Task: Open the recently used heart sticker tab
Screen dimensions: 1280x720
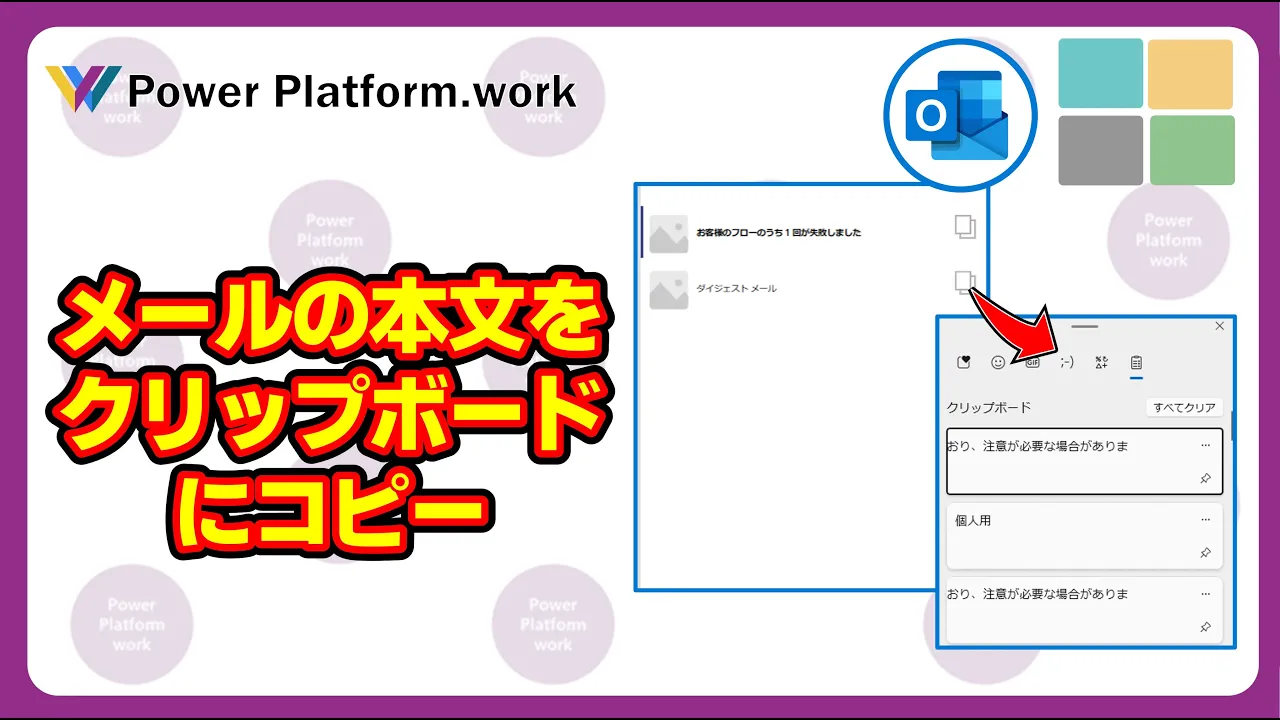Action: pyautogui.click(x=964, y=363)
